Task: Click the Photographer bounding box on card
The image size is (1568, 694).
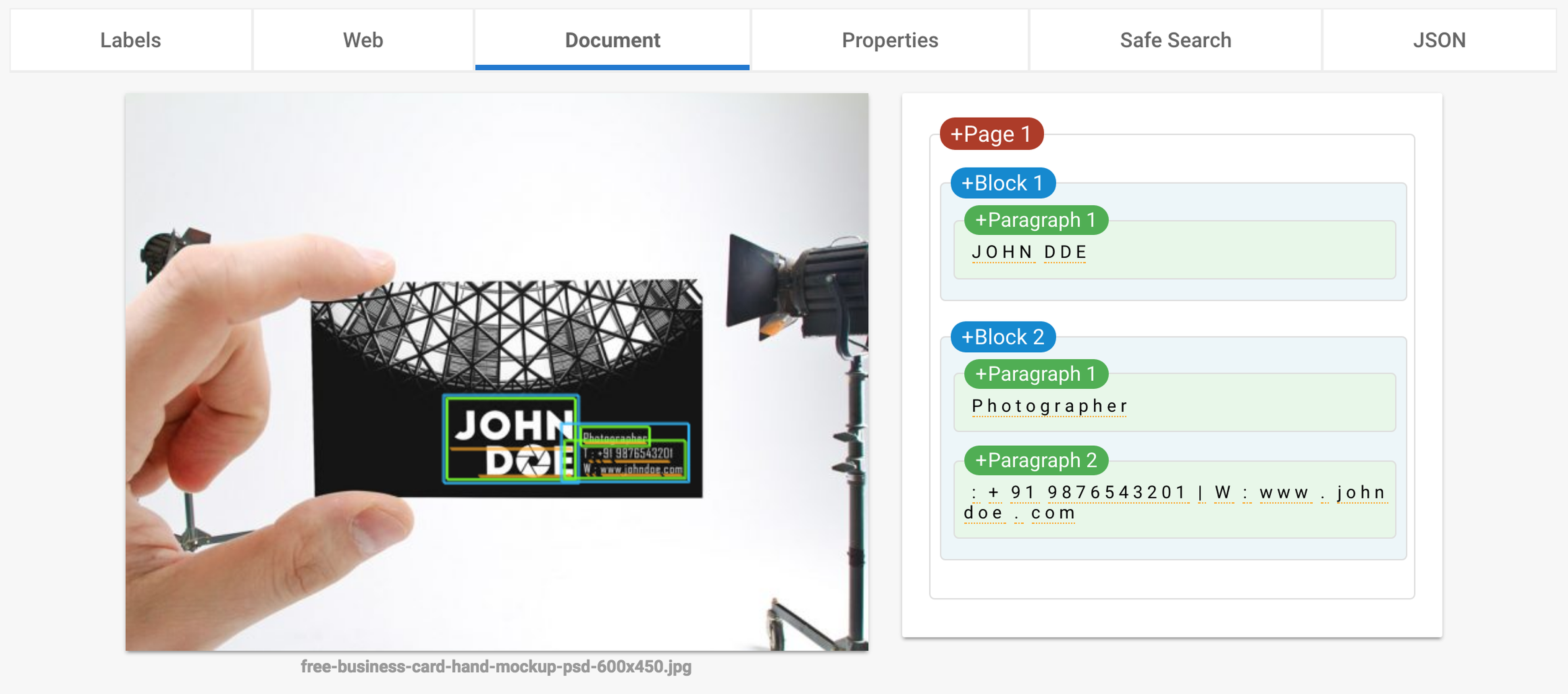Action: [615, 436]
